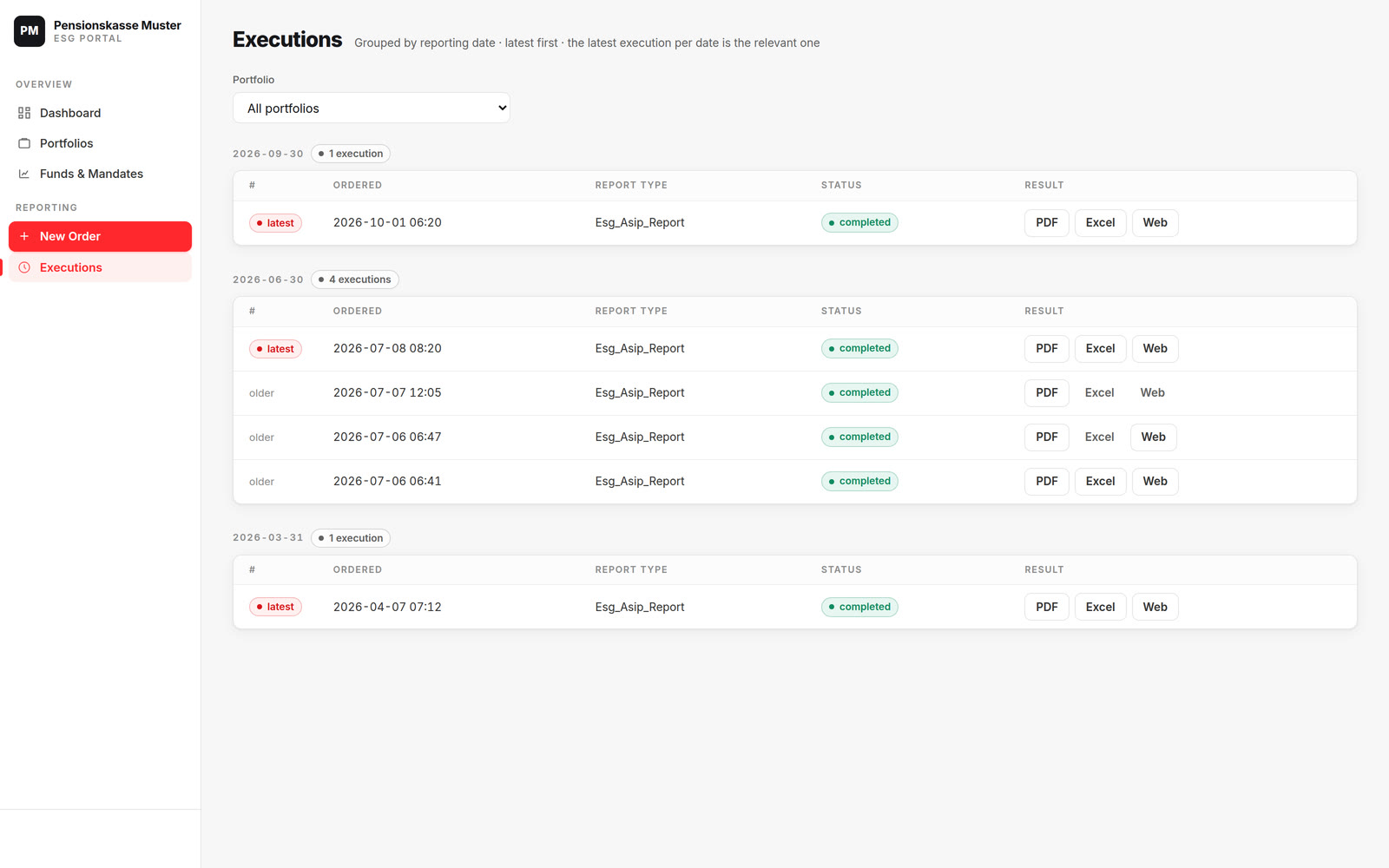Open Web result for 2026-07-08 08:20 execution

pos(1155,349)
